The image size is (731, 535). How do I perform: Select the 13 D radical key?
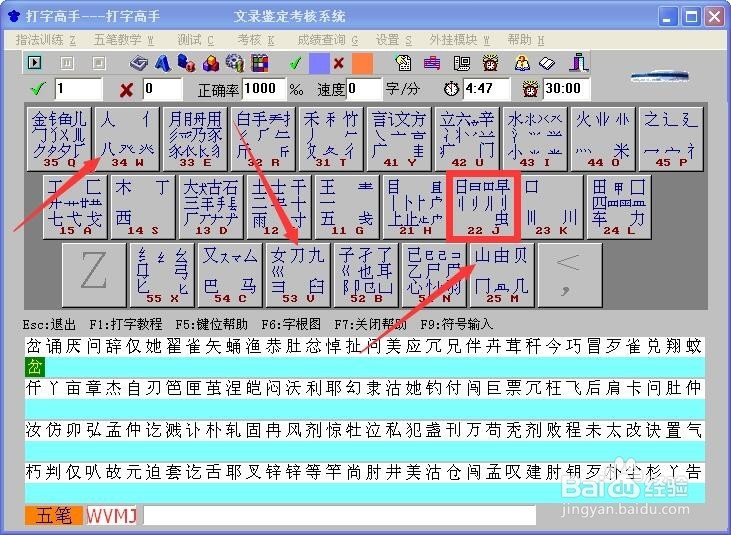tap(212, 207)
